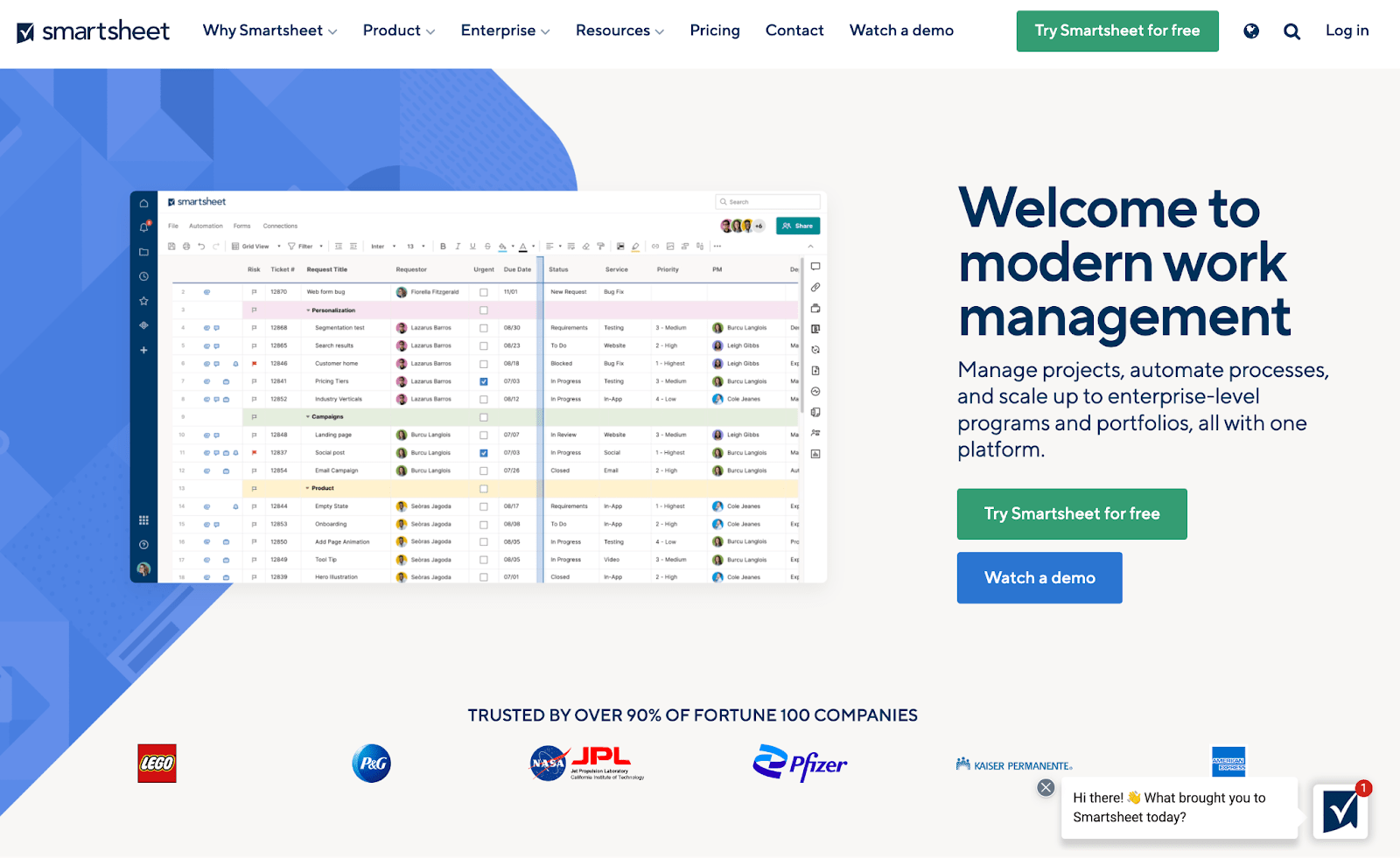Screen dimensions: 1400x858
Task: Expand the Product menu
Action: point(399,31)
